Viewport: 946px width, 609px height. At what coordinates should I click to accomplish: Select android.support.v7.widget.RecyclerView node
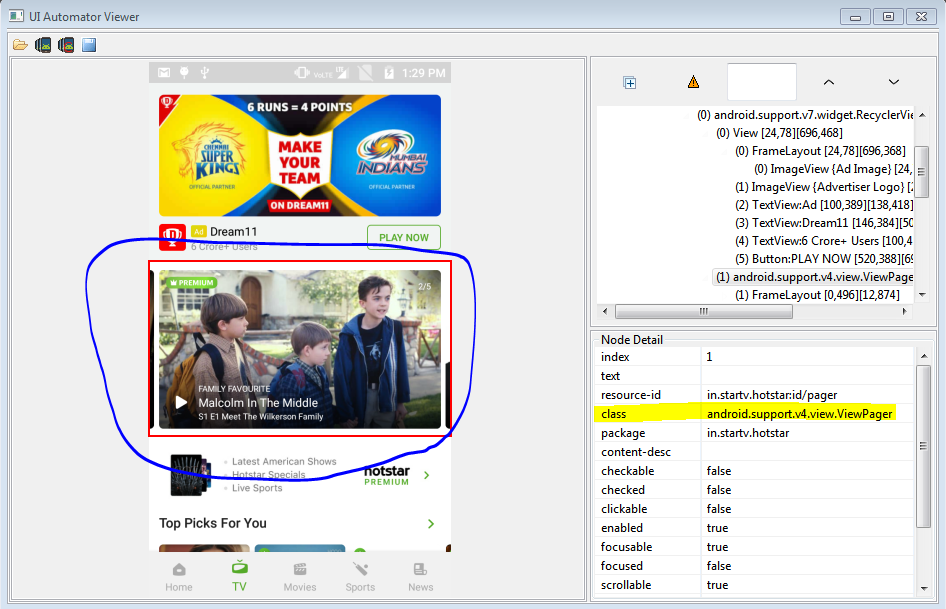point(805,115)
